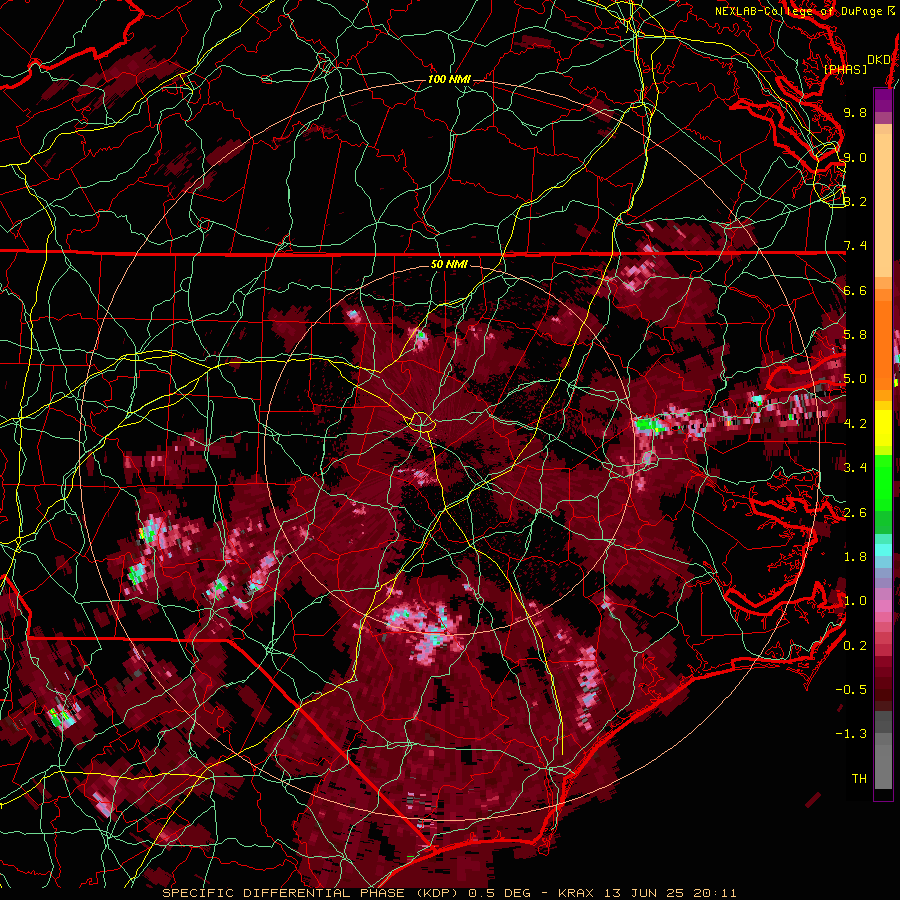Pick the cyan segment of the color bar
This screenshot has width=900, height=900.
[x=883, y=550]
